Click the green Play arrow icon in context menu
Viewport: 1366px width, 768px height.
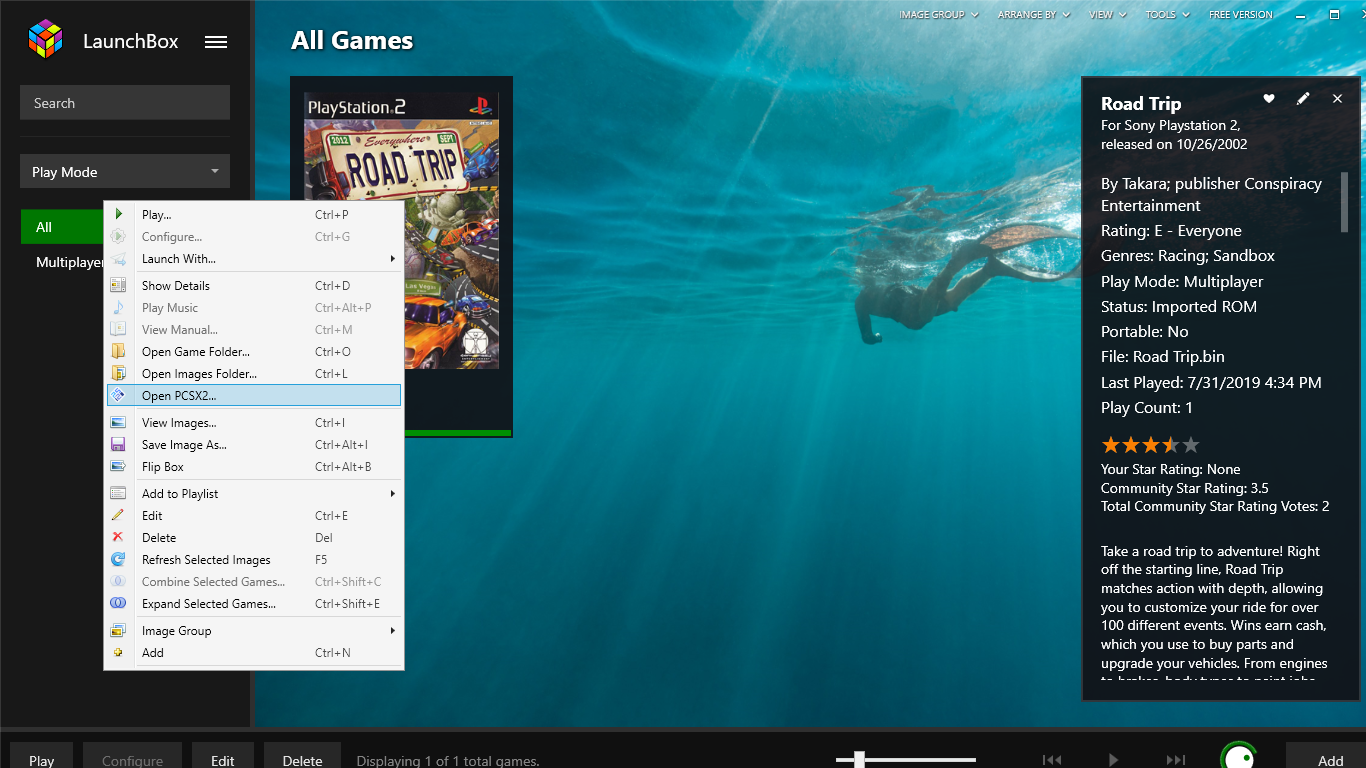pyautogui.click(x=119, y=214)
